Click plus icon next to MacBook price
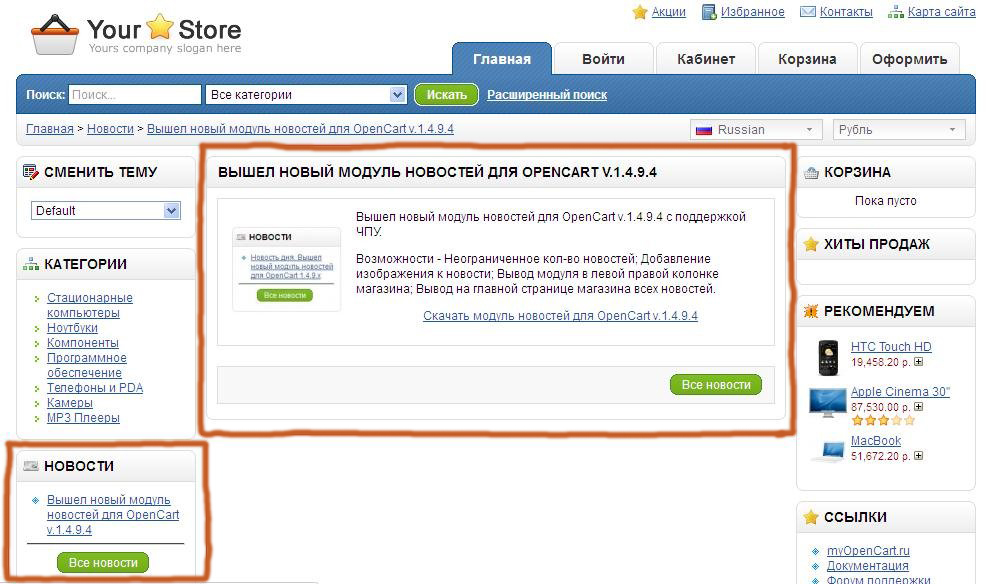Screen dimensions: 986x584 point(919,456)
